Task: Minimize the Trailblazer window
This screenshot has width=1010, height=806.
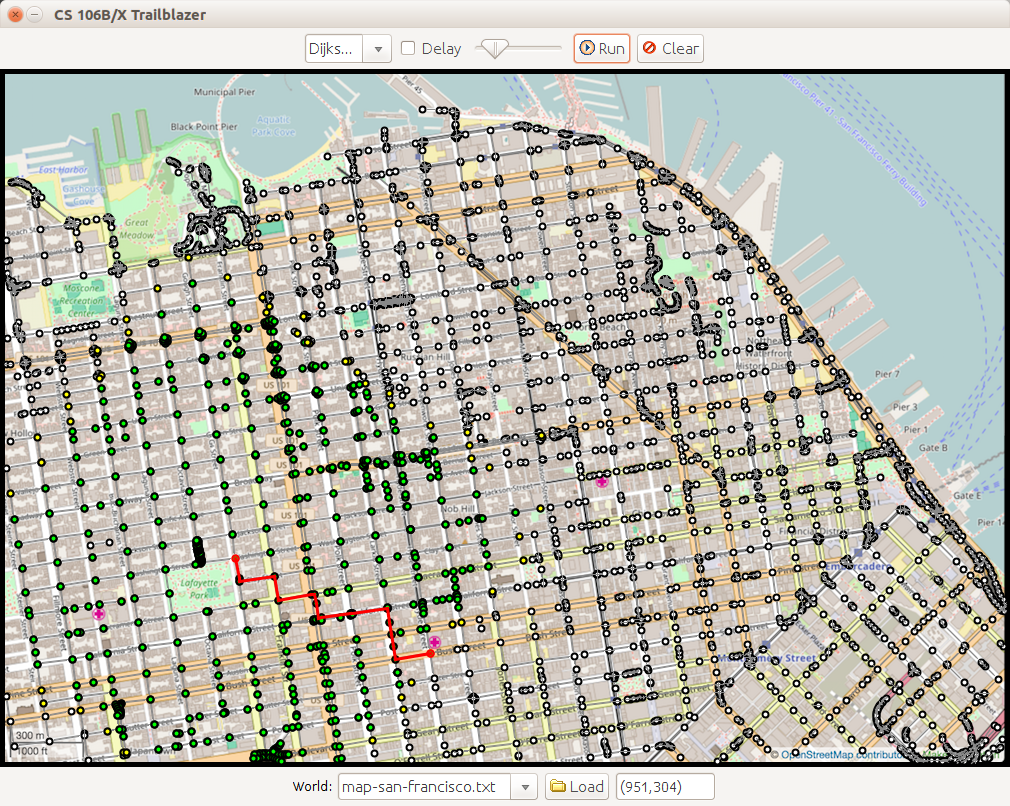Action: point(35,15)
